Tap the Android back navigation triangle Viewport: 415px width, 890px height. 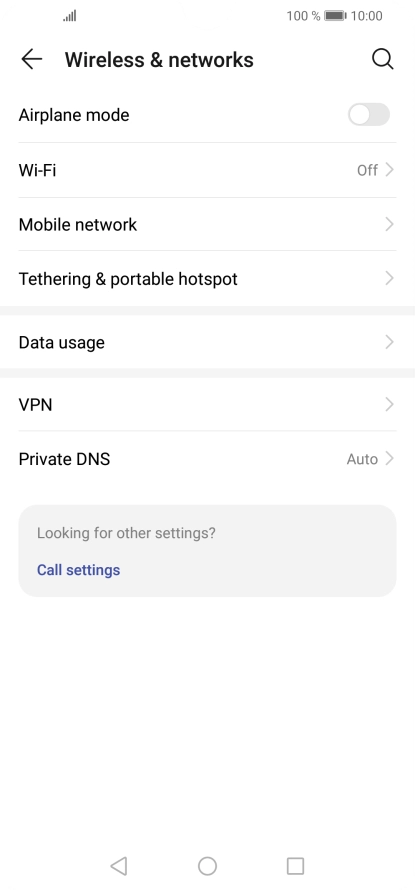pyautogui.click(x=119, y=866)
